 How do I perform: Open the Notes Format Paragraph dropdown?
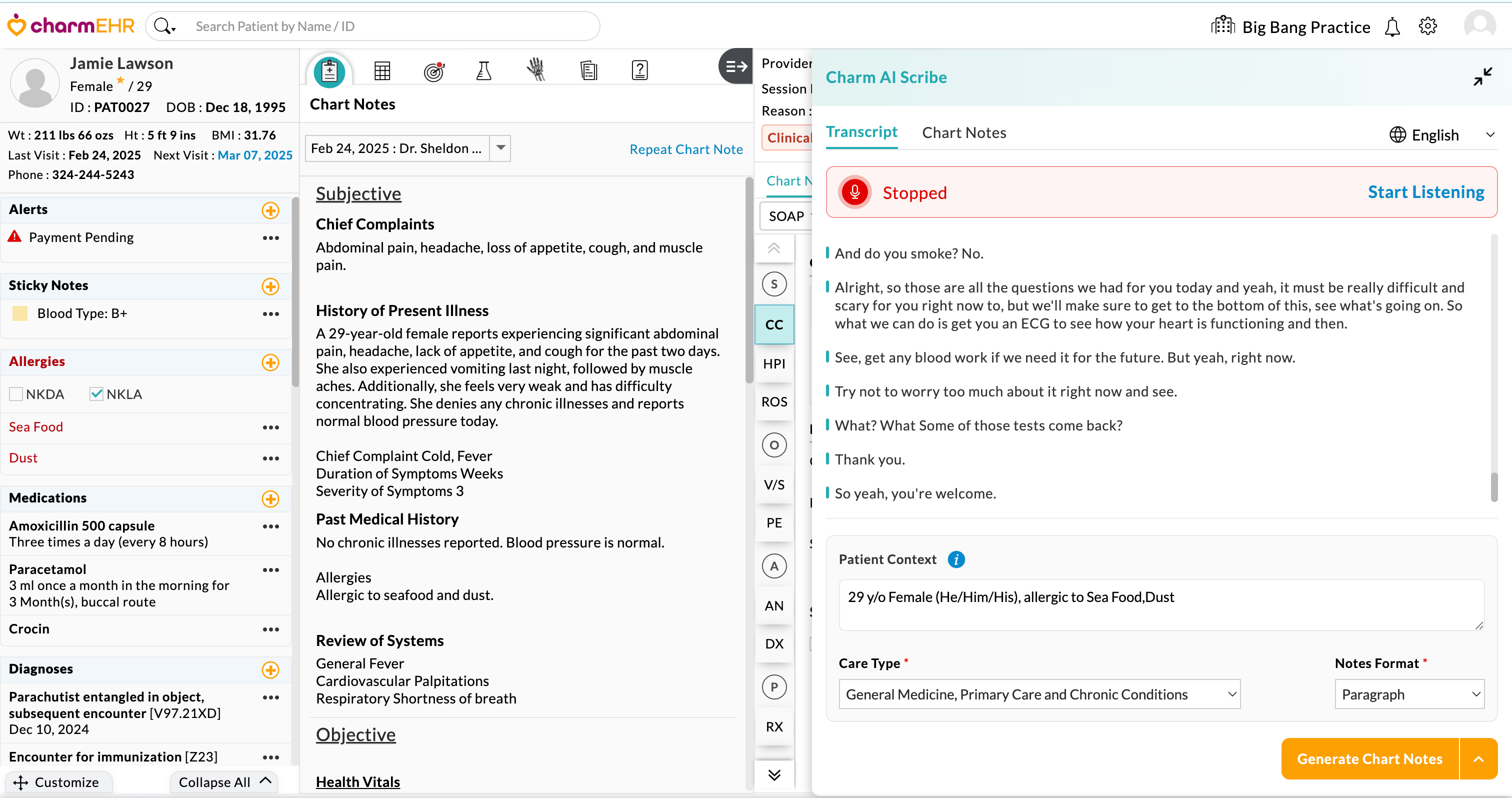[1409, 694]
